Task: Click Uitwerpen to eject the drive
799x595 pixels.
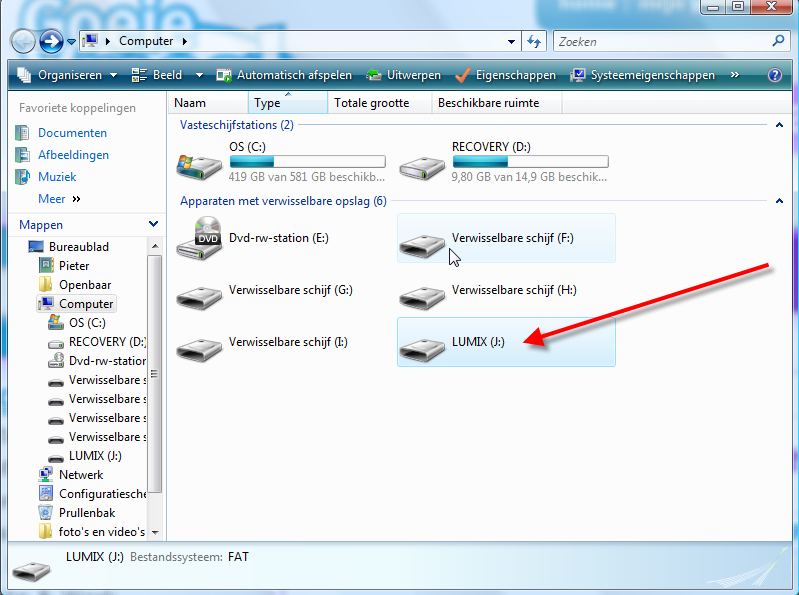Action: coord(404,75)
